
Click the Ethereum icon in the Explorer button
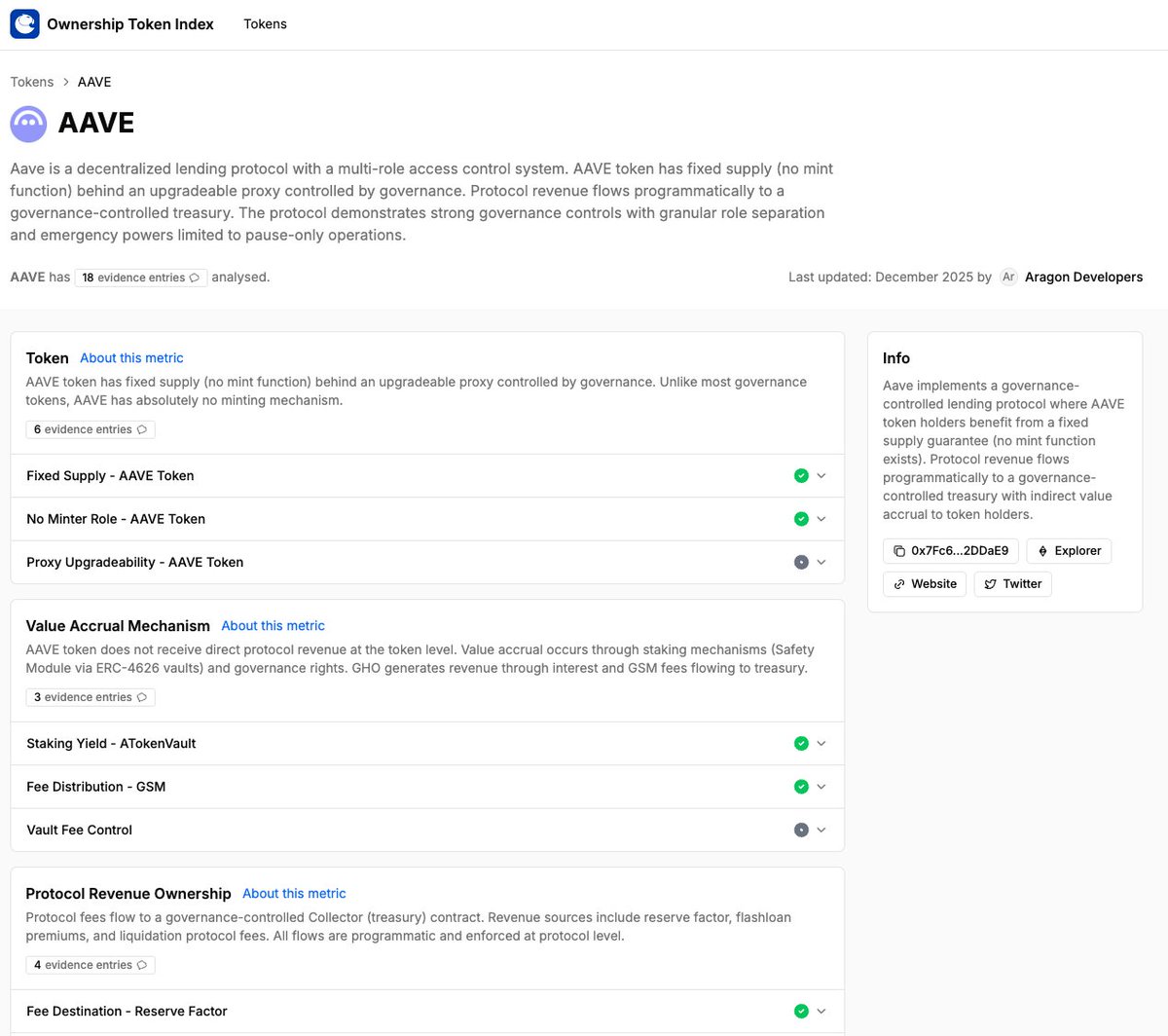tap(1042, 551)
